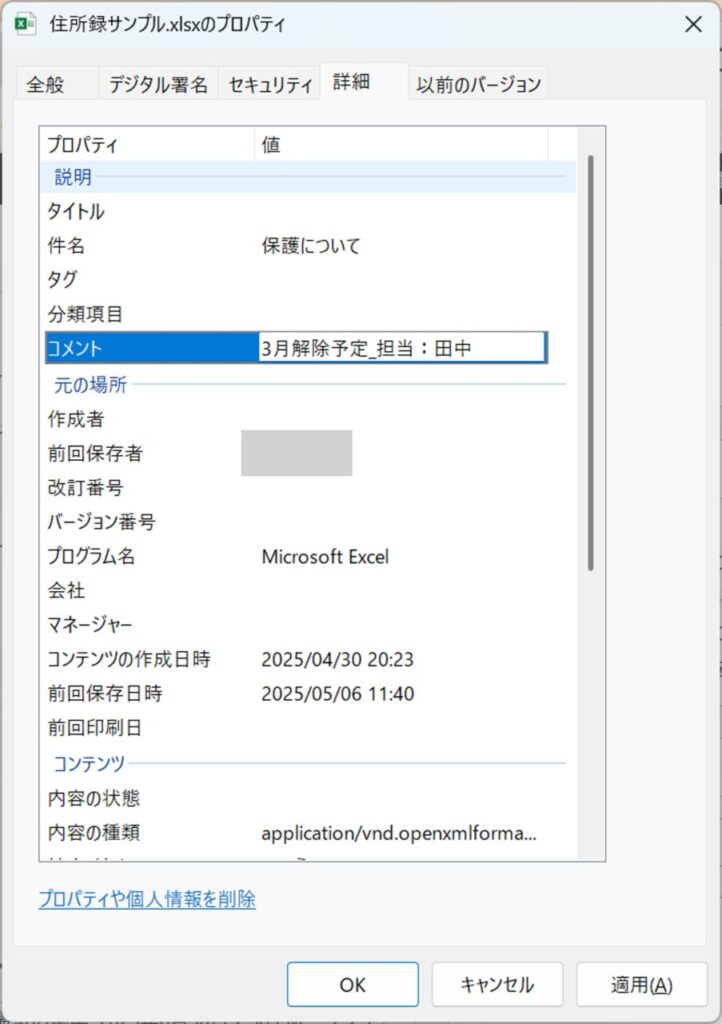Select the 内容の種類 property row
722x1024 pixels.
point(307,832)
